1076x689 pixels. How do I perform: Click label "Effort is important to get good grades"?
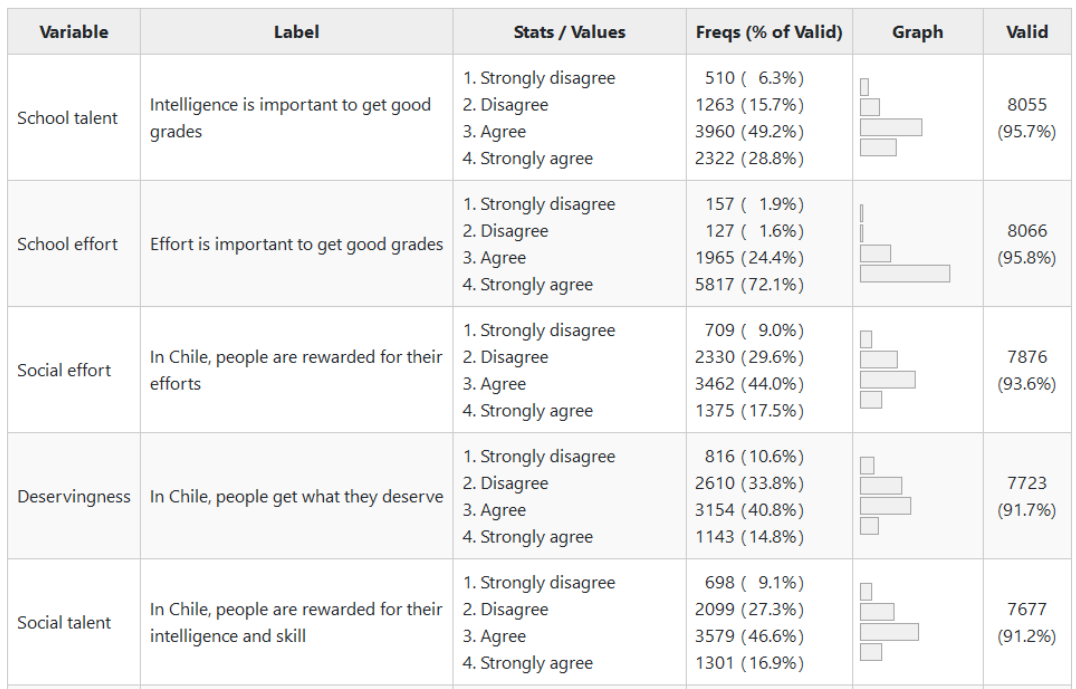[x=296, y=244]
